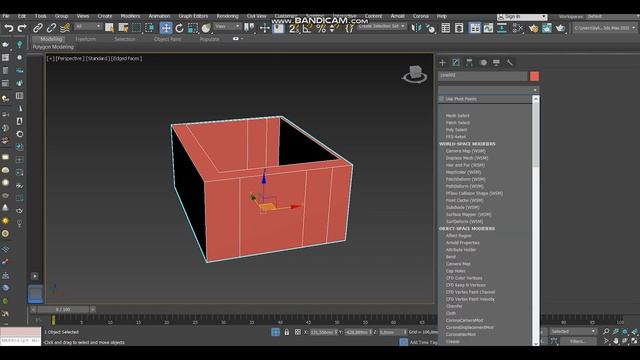The width and height of the screenshot is (640, 360).
Task: Open selection filter dropdown 'All'
Action: [88, 27]
